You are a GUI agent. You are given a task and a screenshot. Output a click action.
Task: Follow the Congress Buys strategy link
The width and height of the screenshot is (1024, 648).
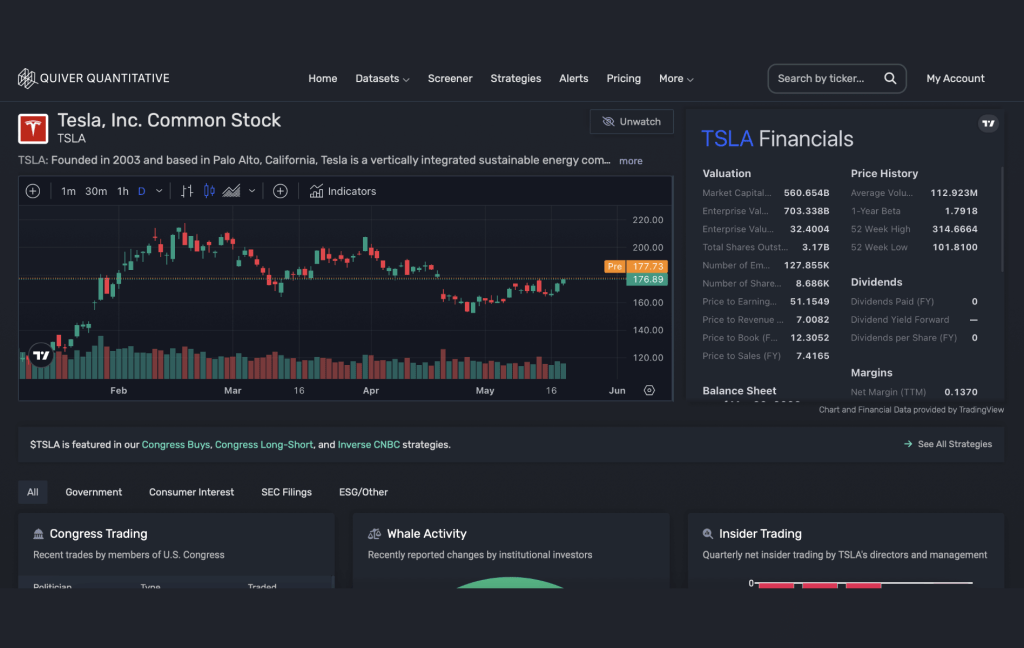(176, 444)
